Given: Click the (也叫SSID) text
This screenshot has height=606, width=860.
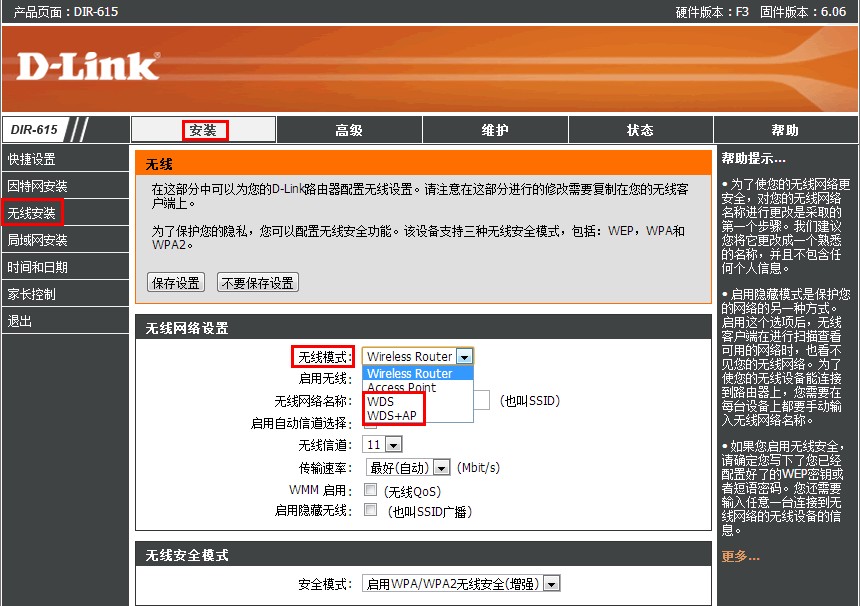Looking at the screenshot, I should click(530, 401).
